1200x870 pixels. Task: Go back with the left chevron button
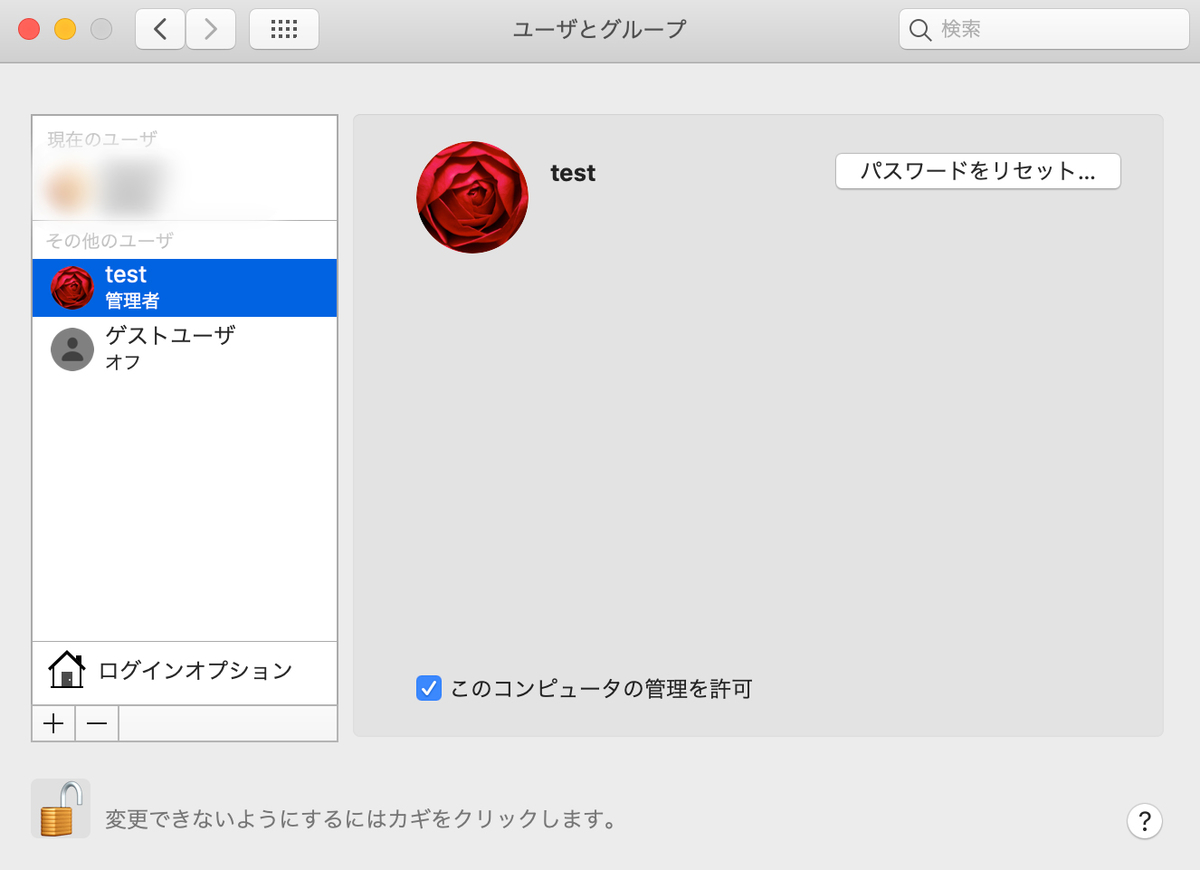pos(160,29)
